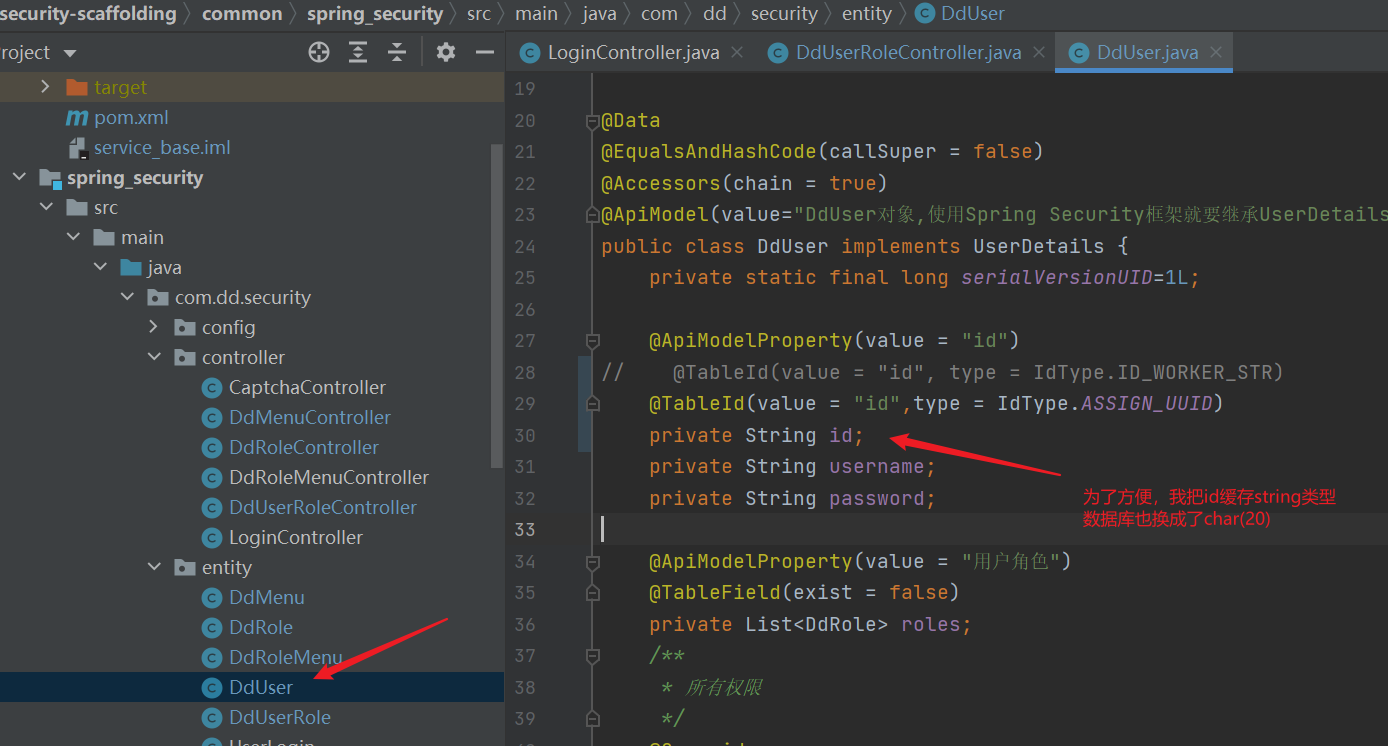Screen dimensions: 1388x746
Task: Click the Maven icon beside pom.xml
Action: click(x=77, y=117)
